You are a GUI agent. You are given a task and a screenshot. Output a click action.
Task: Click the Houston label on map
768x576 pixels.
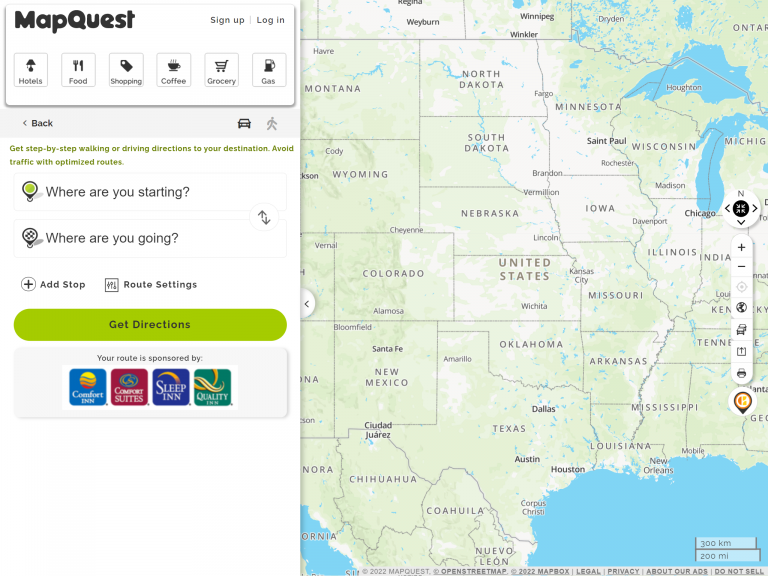point(568,469)
